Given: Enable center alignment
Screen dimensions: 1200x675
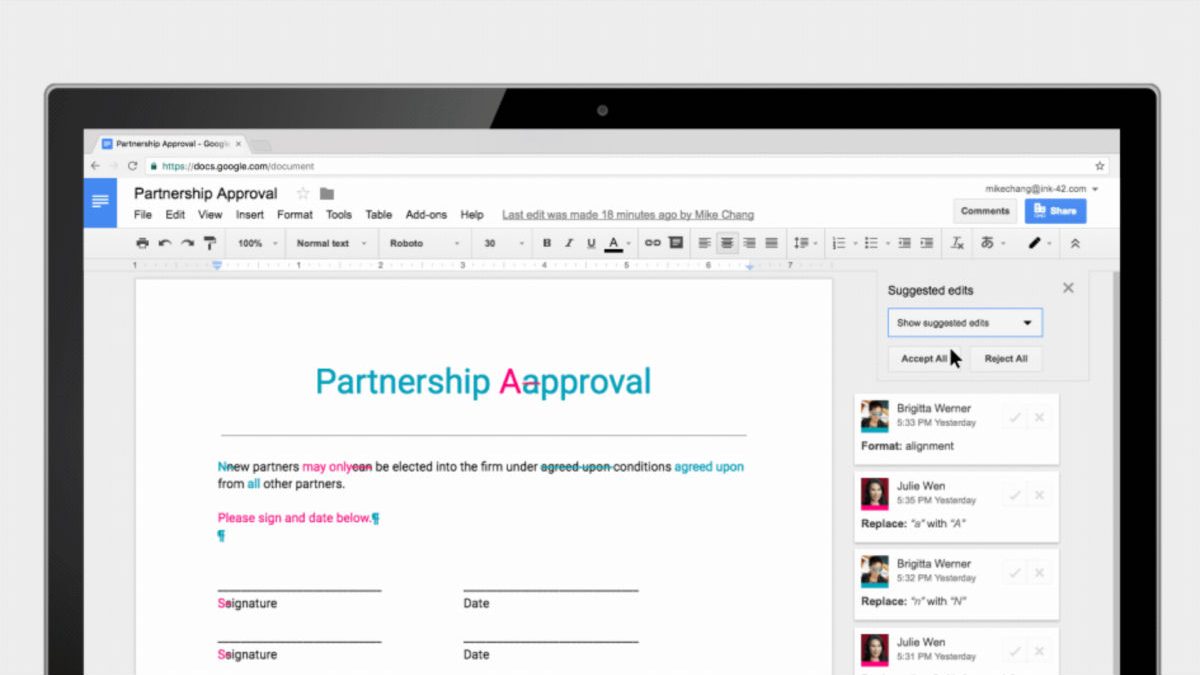Looking at the screenshot, I should coord(727,243).
